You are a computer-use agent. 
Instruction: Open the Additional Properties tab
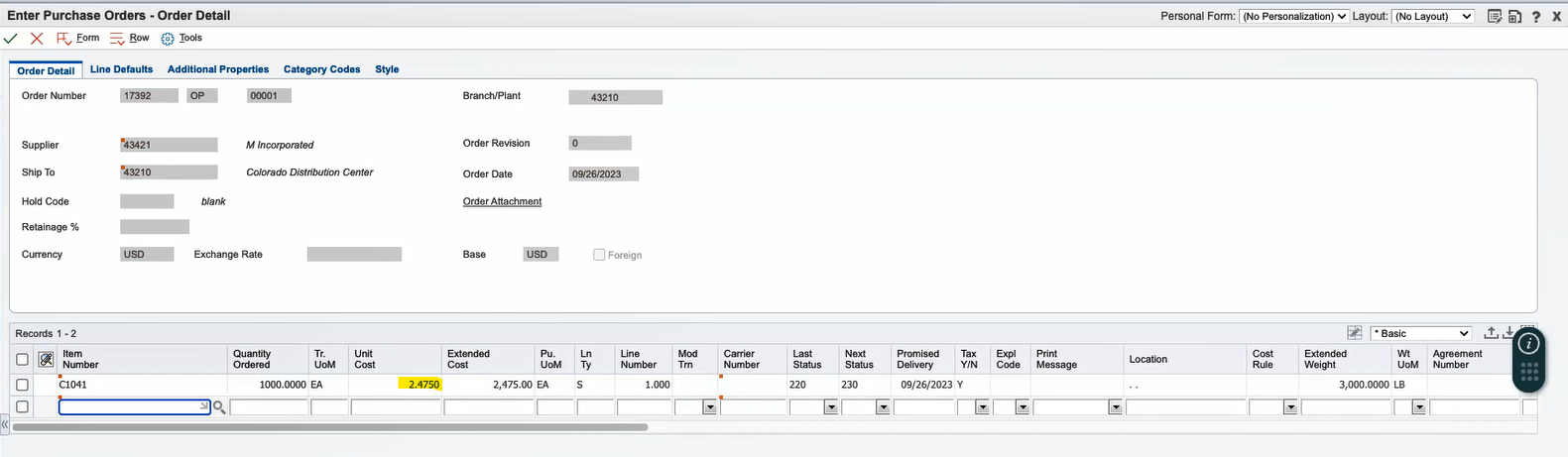click(218, 69)
